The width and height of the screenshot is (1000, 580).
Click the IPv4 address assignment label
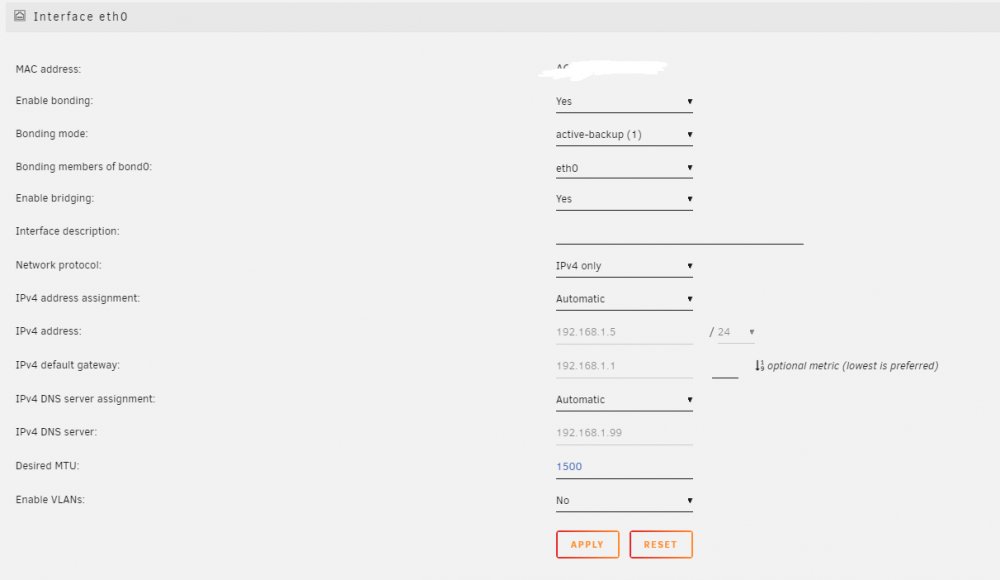coord(78,299)
